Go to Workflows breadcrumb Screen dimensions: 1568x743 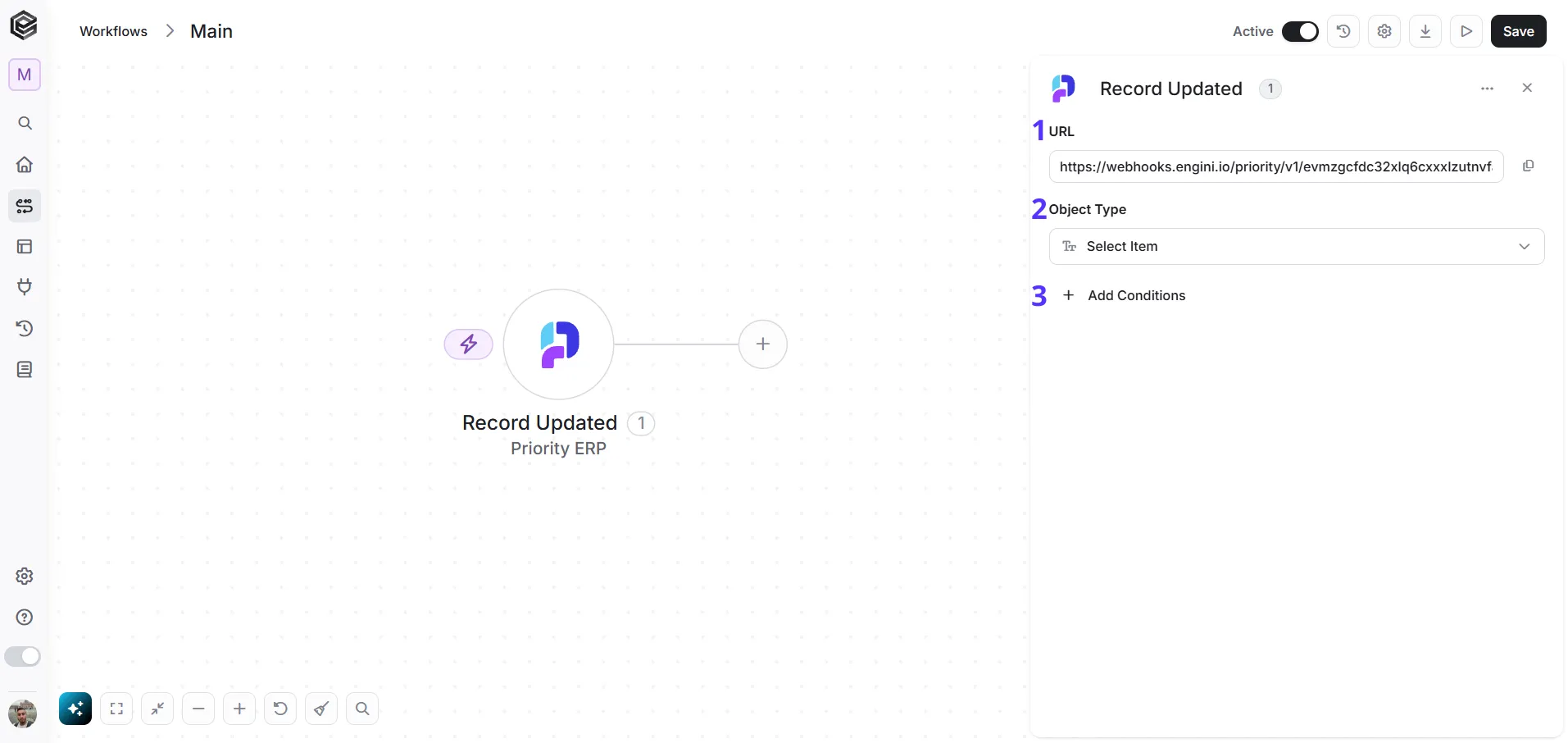(113, 31)
